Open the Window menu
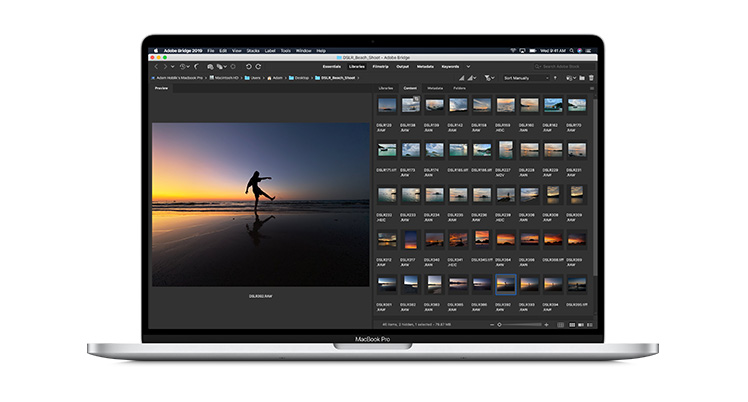748x402 pixels. click(303, 51)
